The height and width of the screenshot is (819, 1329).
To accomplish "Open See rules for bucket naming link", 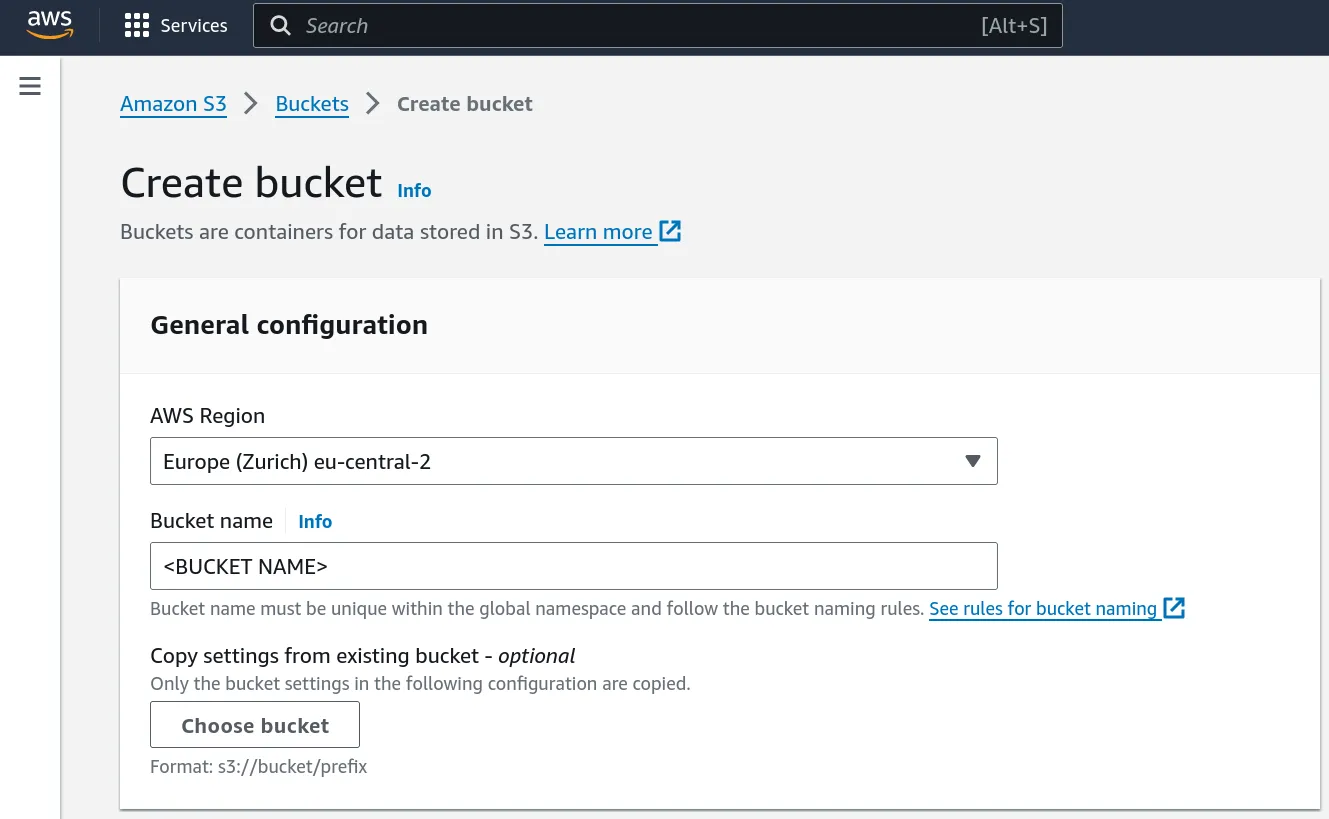I will [x=1043, y=608].
